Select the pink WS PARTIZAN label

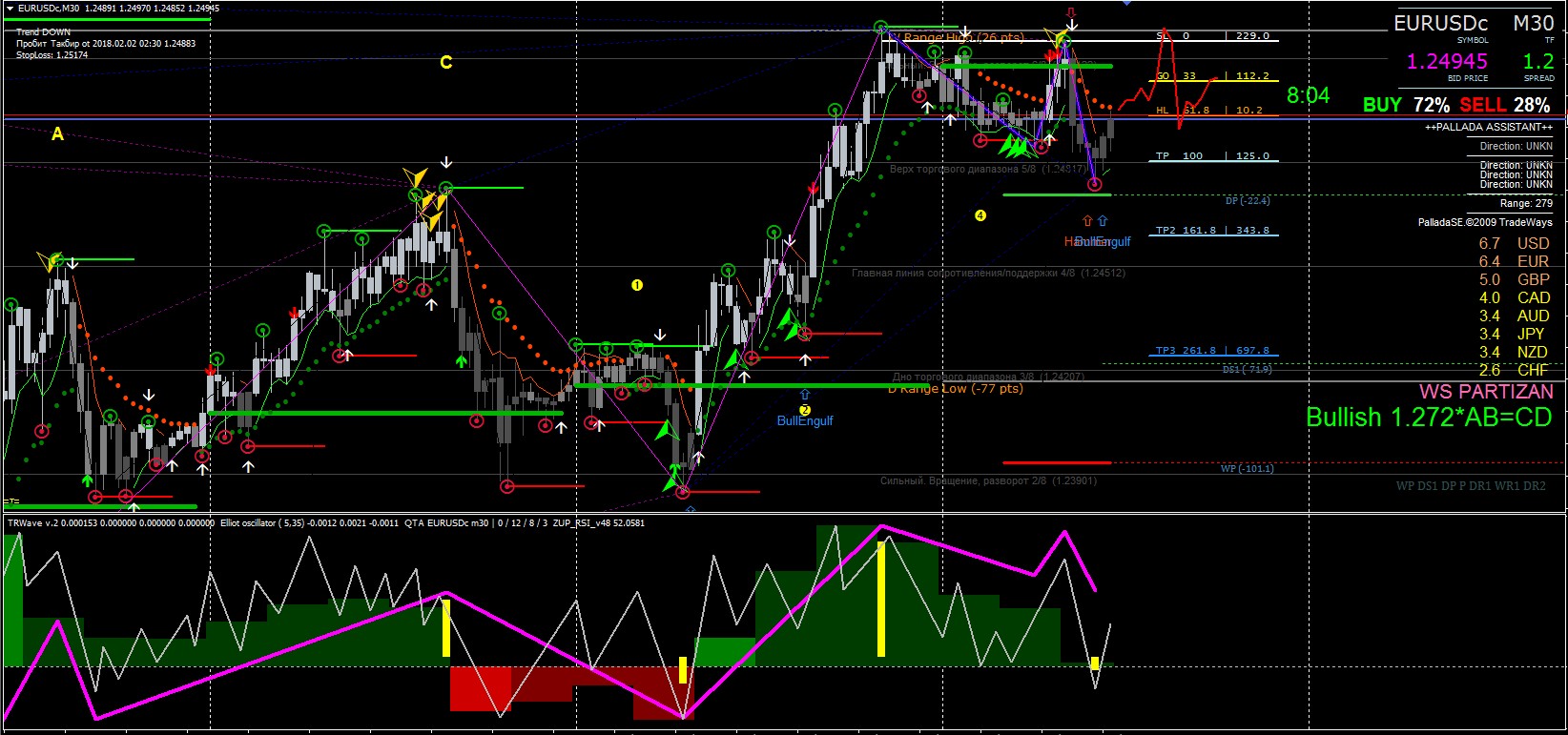pyautogui.click(x=1486, y=392)
